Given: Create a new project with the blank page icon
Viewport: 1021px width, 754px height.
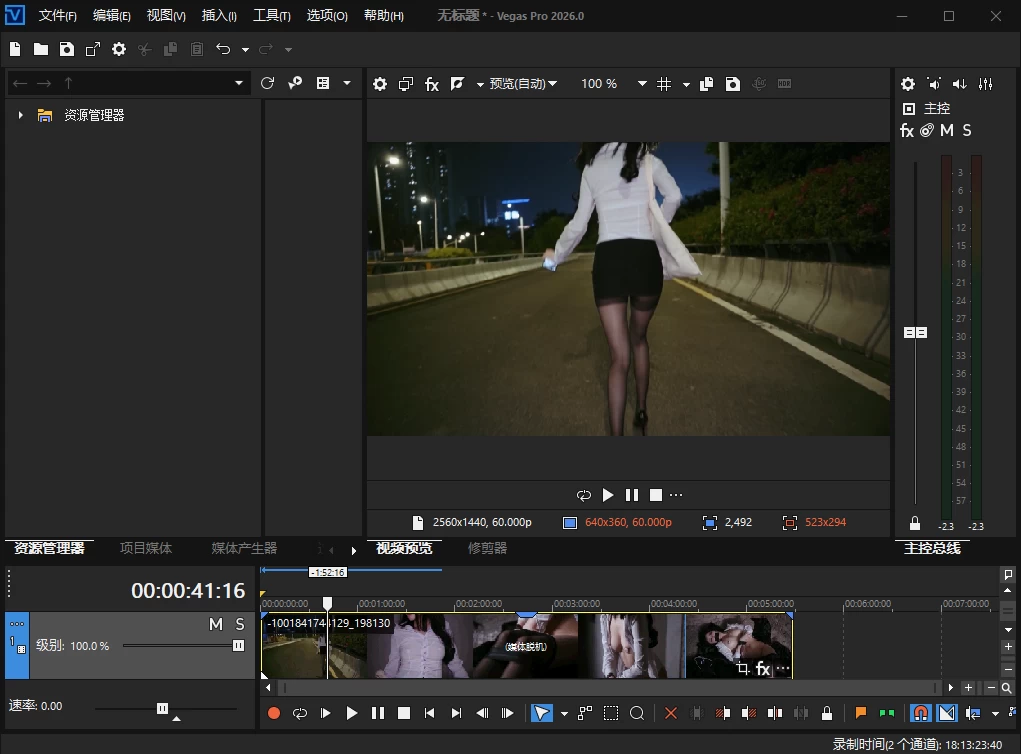Looking at the screenshot, I should click(15, 49).
